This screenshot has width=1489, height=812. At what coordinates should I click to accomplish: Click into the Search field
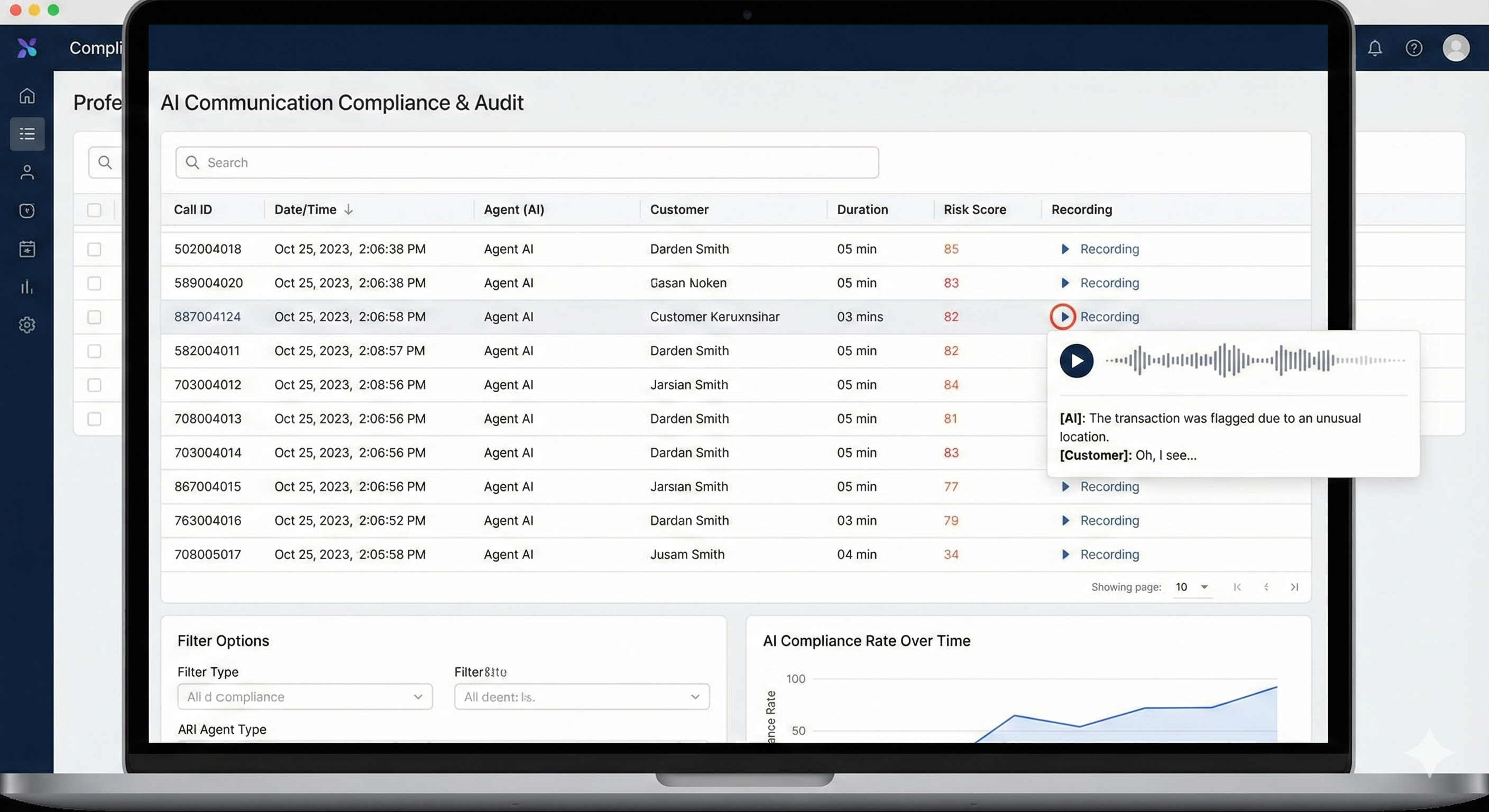coord(526,162)
